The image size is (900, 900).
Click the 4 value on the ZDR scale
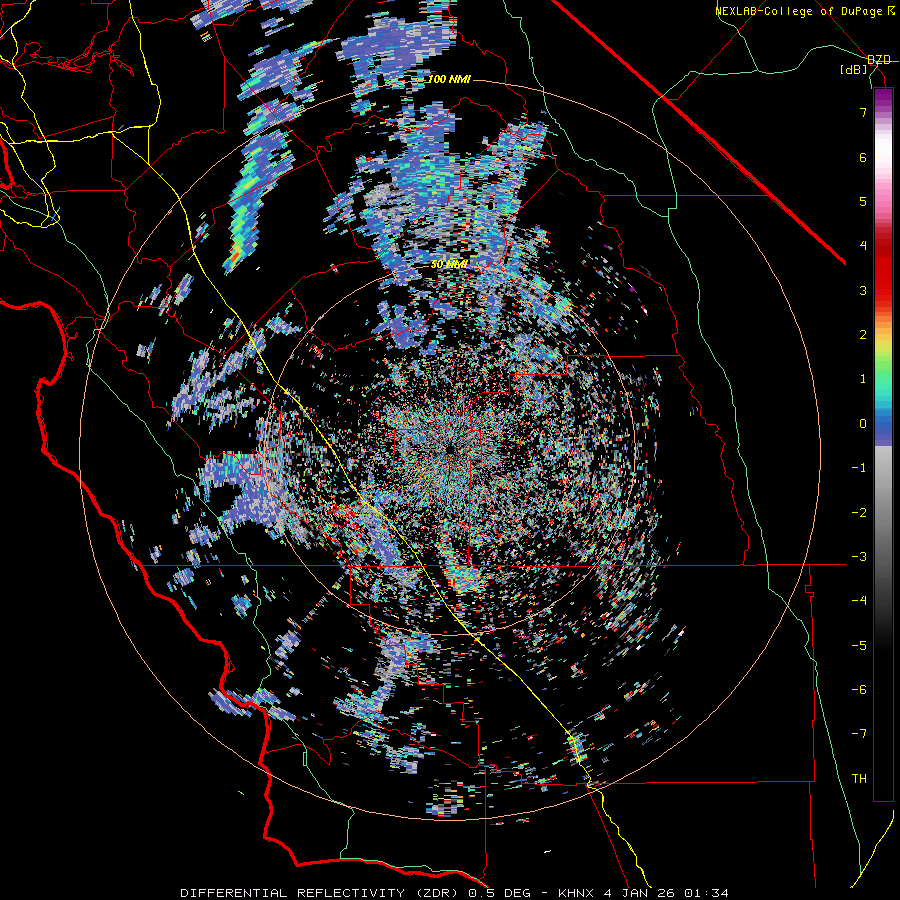[863, 246]
